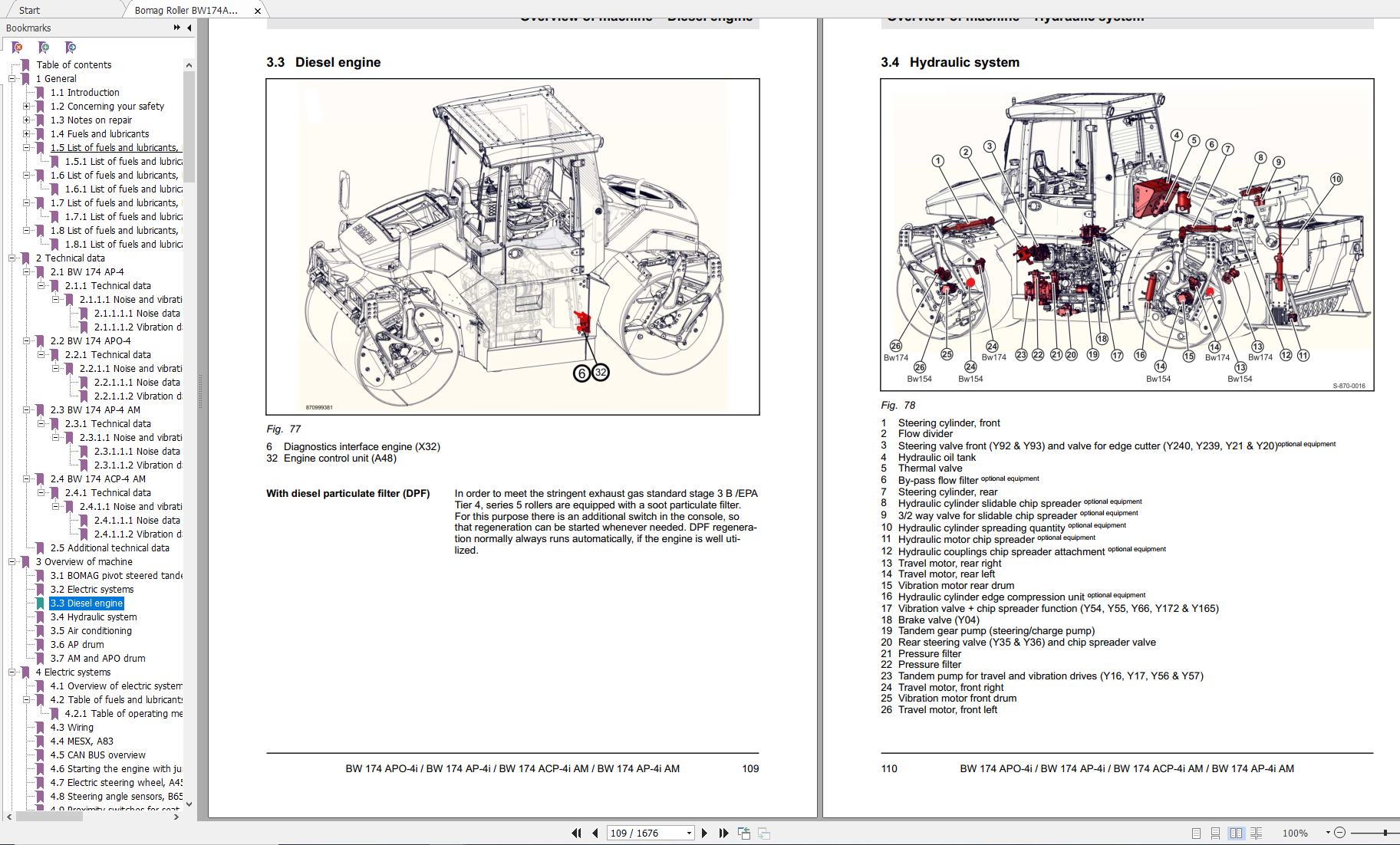Click the bookmark icon beside 4.5 CAN BUS overview
1400x845 pixels.
pyautogui.click(x=40, y=755)
